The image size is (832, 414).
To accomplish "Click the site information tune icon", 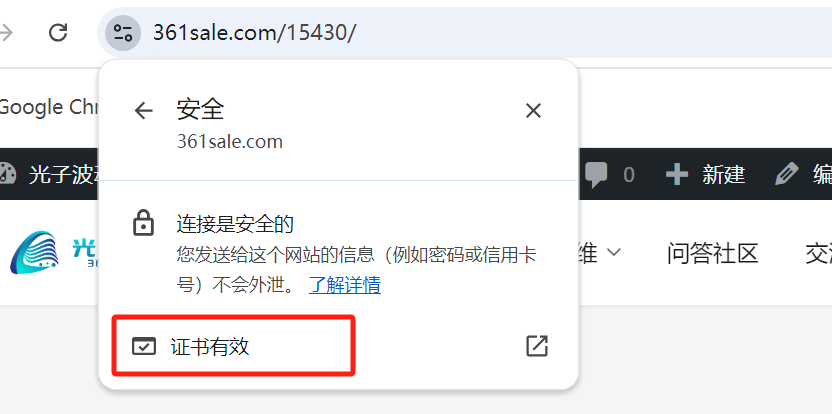I will coord(123,33).
